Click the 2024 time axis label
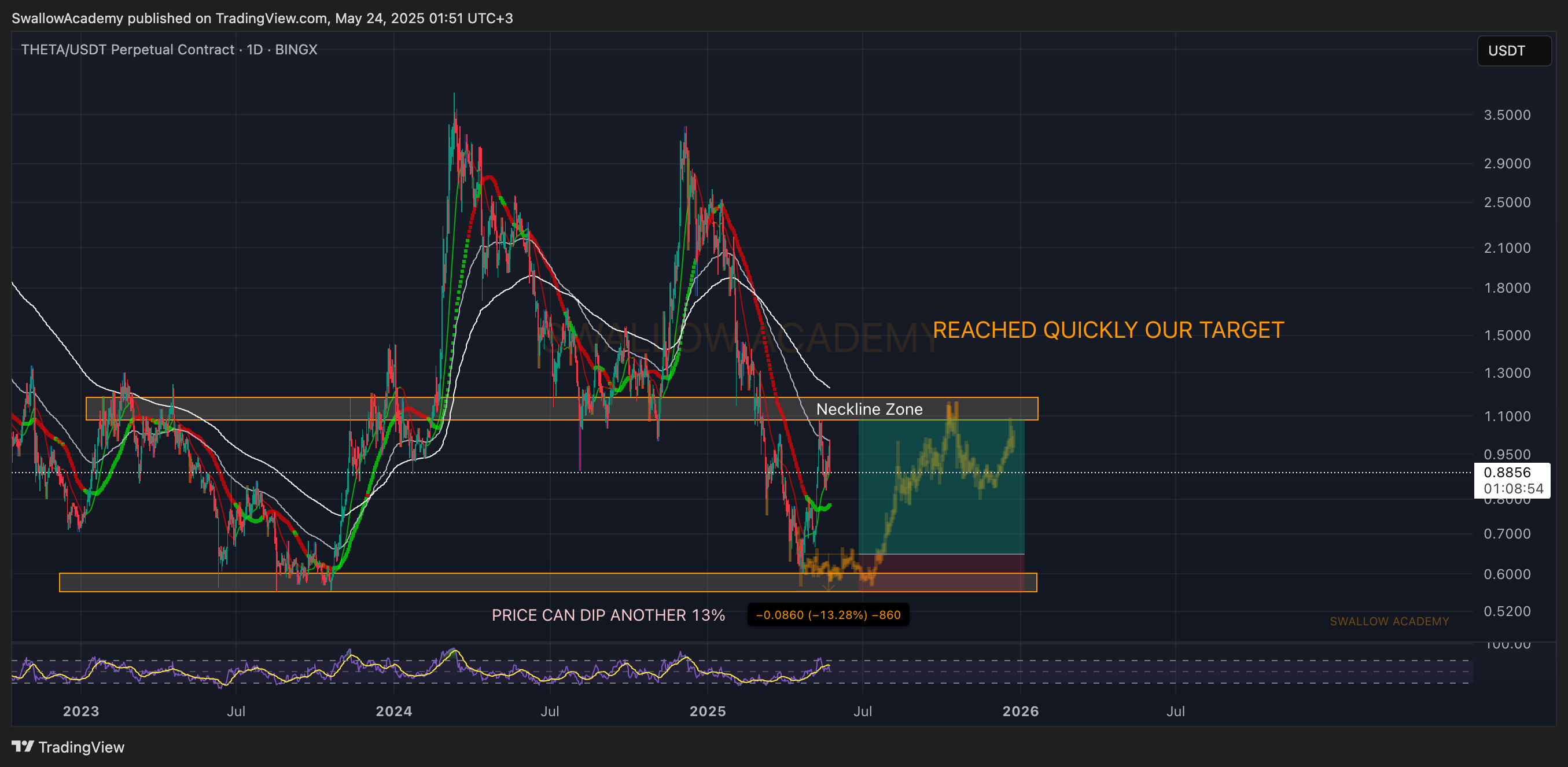The height and width of the screenshot is (767, 1568). click(x=394, y=711)
